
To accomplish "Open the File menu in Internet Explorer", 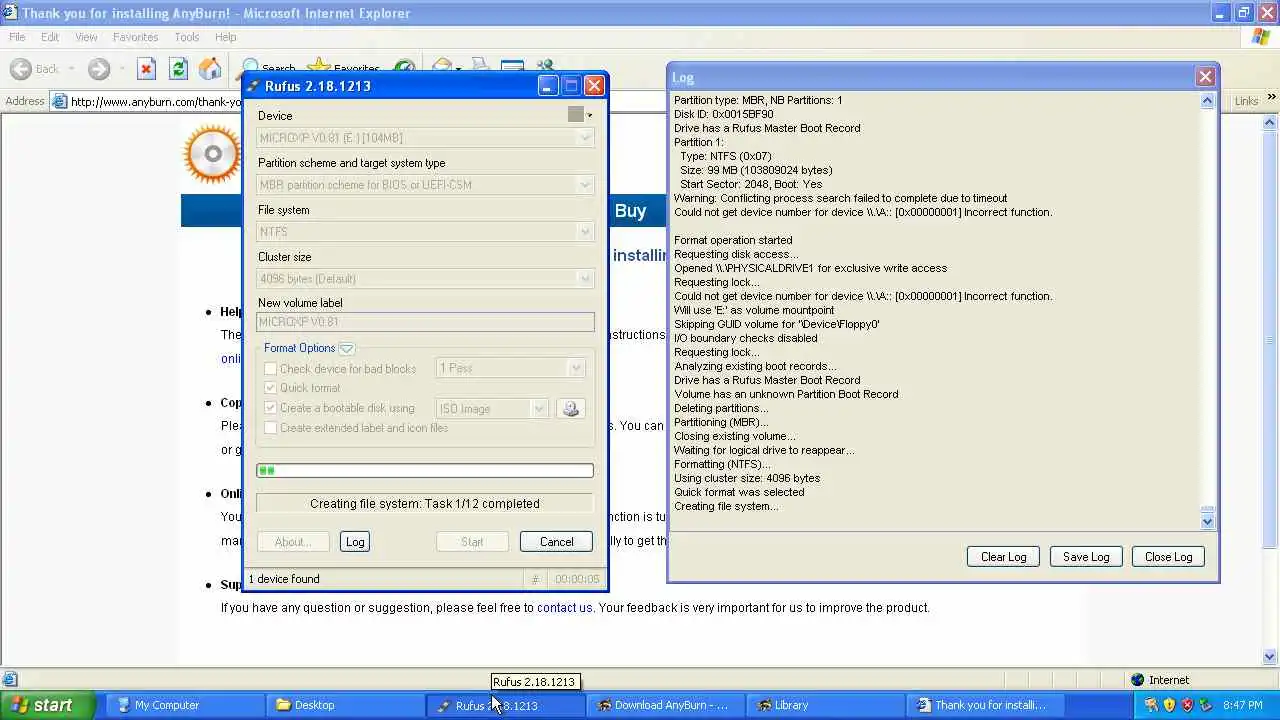I will coord(17,37).
